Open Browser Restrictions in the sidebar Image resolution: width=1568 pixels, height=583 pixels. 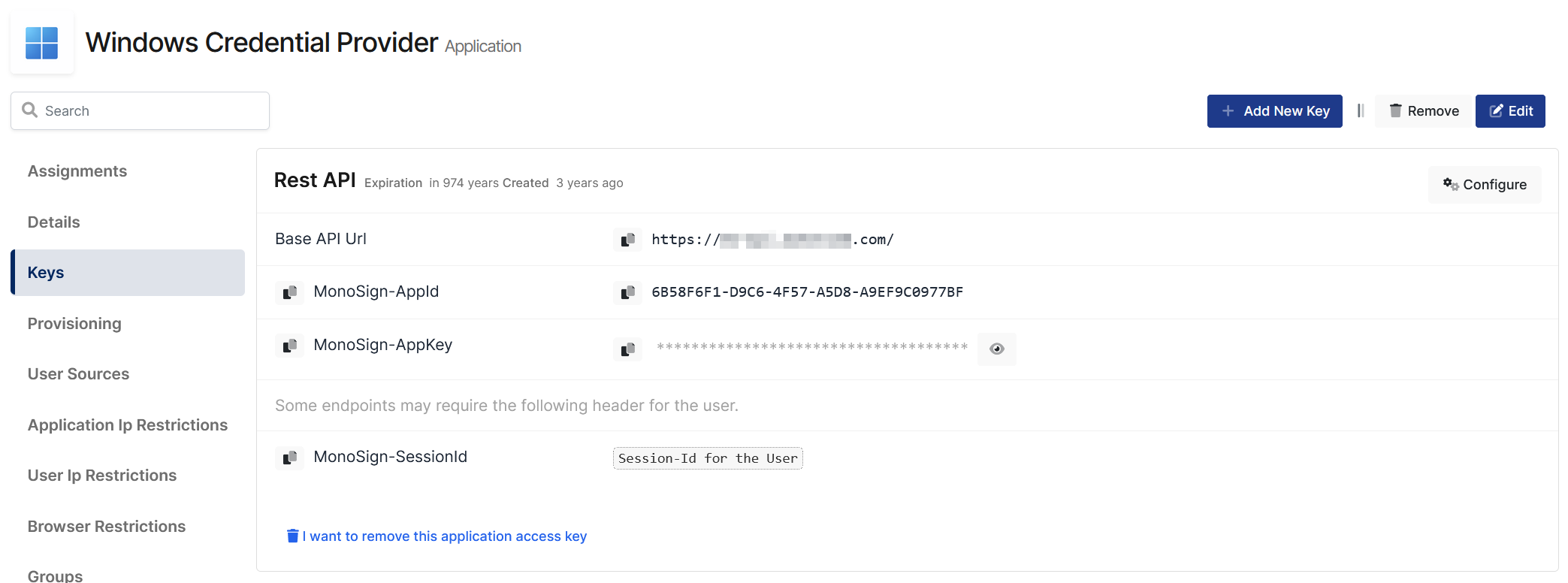(107, 527)
